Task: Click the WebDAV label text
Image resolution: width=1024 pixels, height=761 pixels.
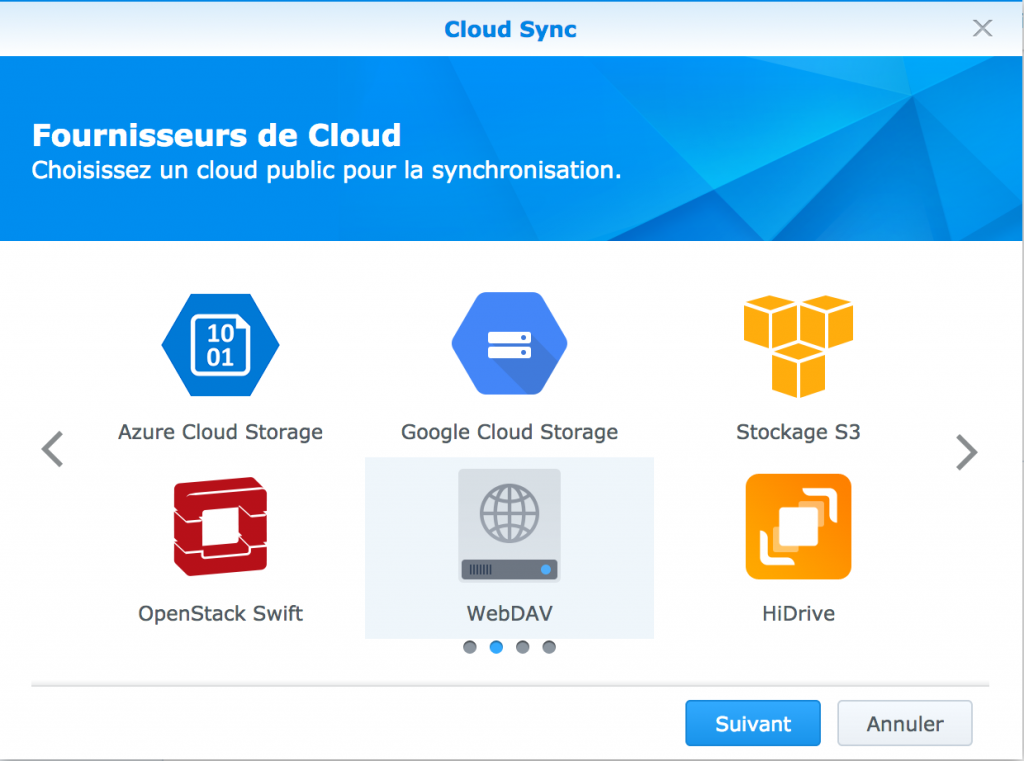Action: (x=509, y=613)
